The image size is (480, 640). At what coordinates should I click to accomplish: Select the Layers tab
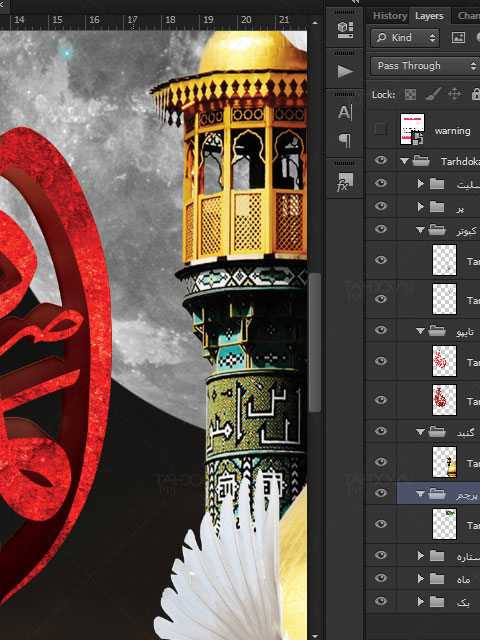[429, 16]
